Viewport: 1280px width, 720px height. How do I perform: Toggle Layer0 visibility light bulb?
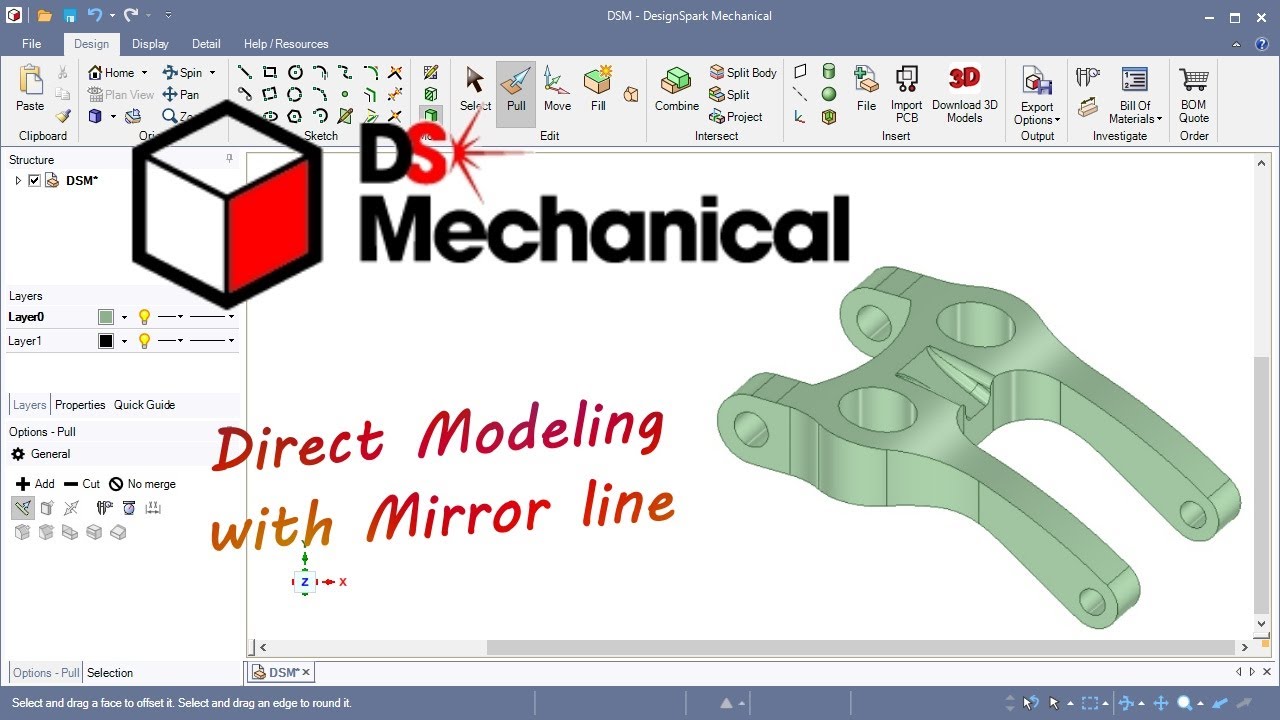point(144,317)
